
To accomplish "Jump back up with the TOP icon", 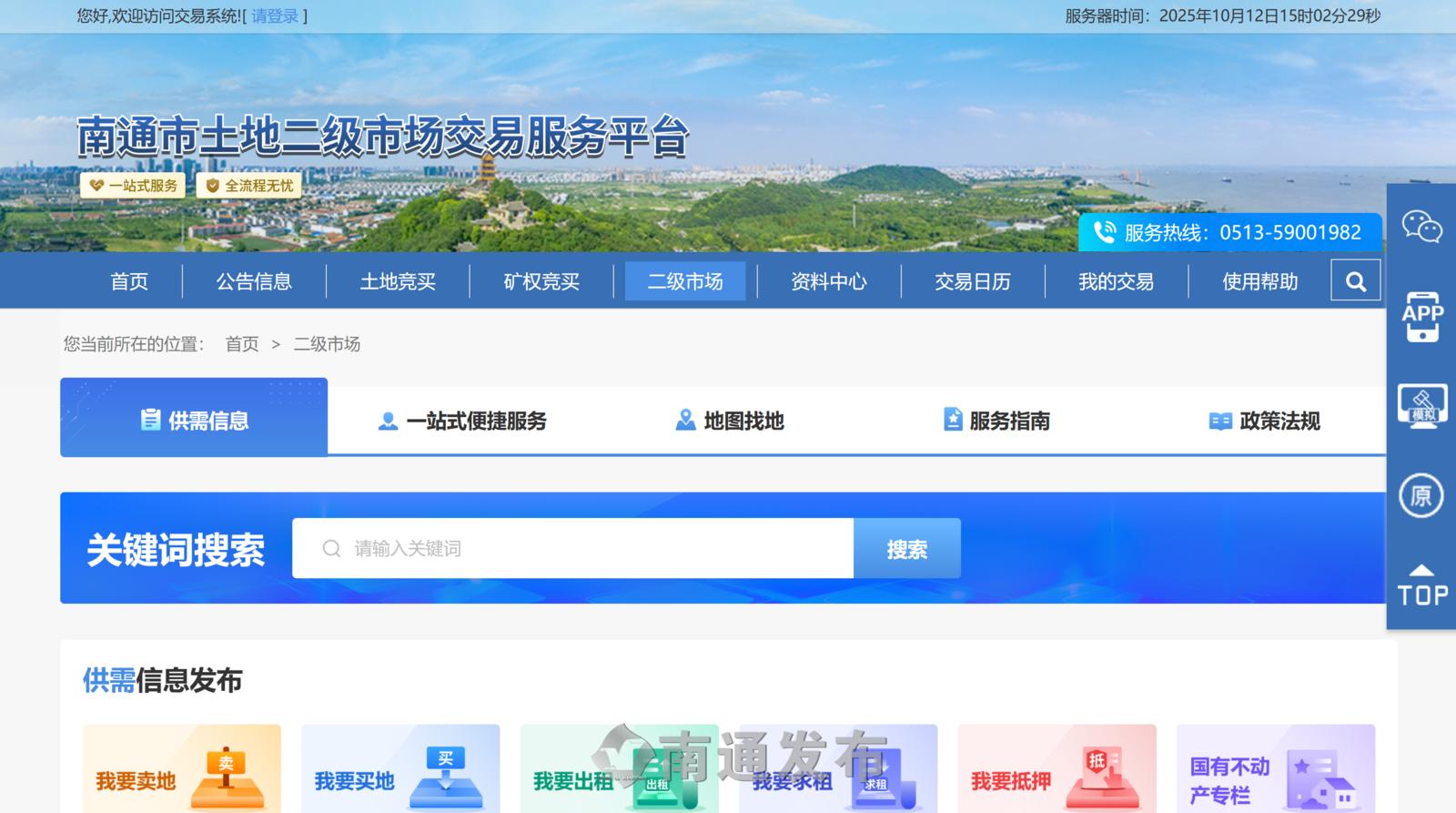I will [x=1421, y=585].
